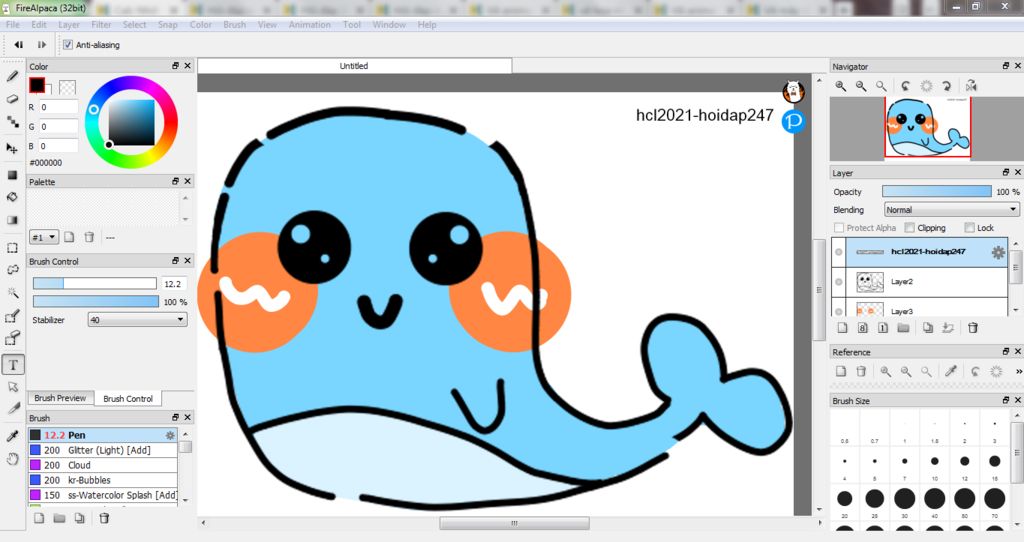Select the Select Pen tool
Viewport: 1024px width, 542px height.
click(x=12, y=316)
